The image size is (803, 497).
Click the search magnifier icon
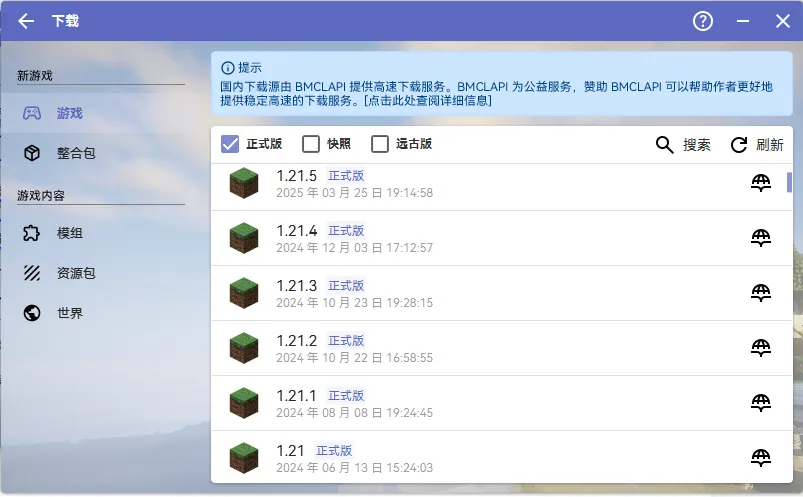tap(665, 145)
